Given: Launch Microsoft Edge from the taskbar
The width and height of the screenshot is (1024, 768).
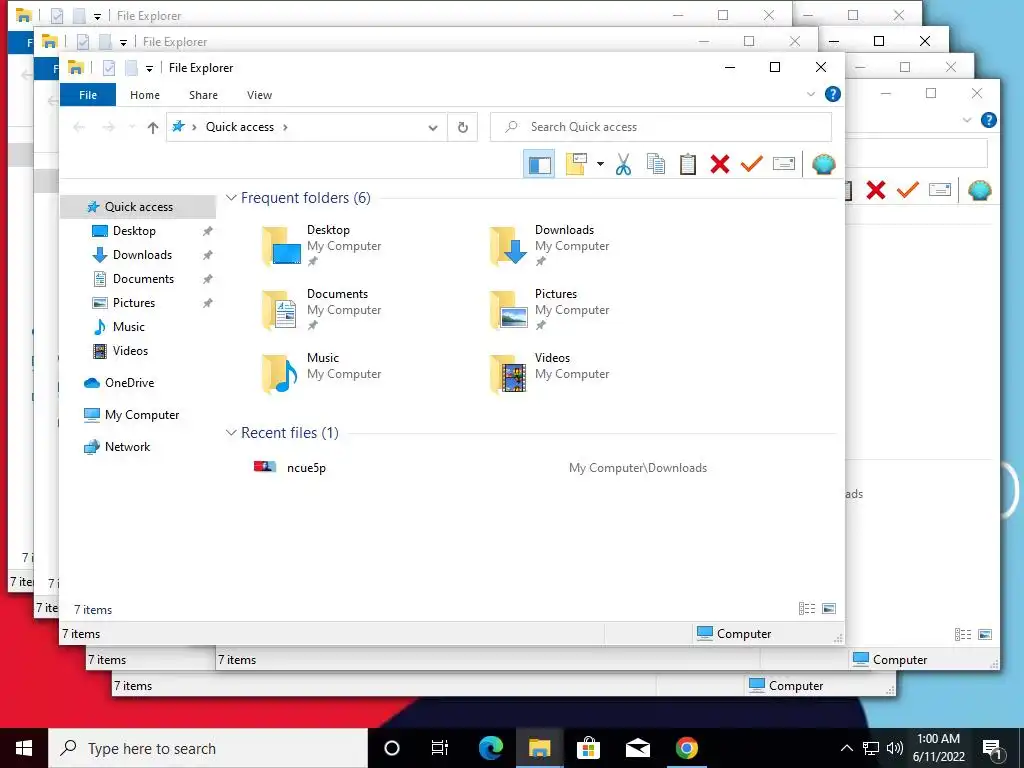Looking at the screenshot, I should 490,748.
